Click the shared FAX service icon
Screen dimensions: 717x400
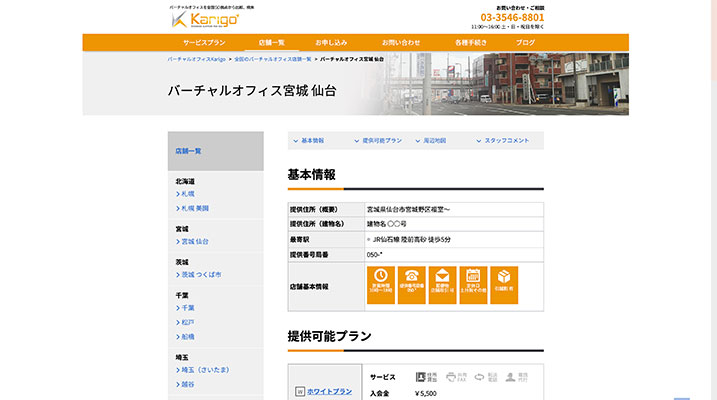[x=456, y=377]
